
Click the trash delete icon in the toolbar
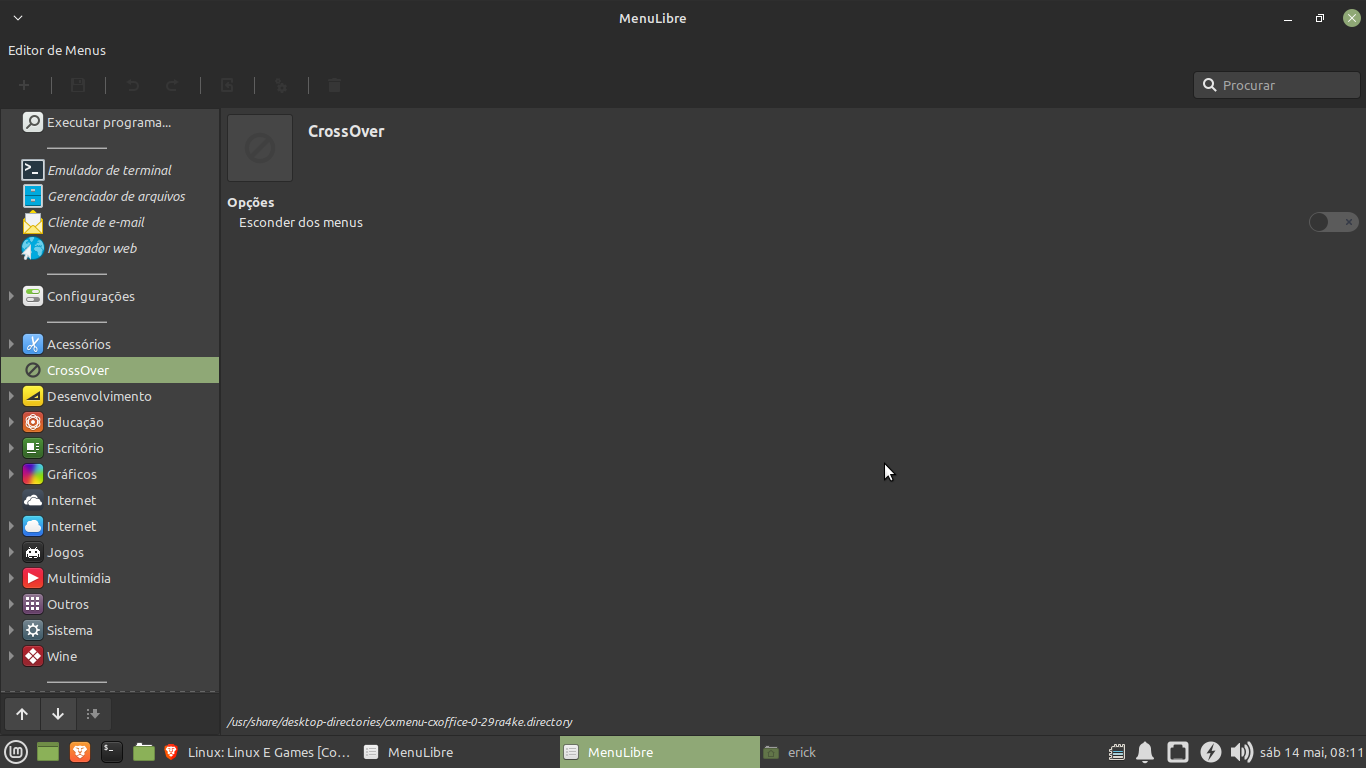pos(335,86)
